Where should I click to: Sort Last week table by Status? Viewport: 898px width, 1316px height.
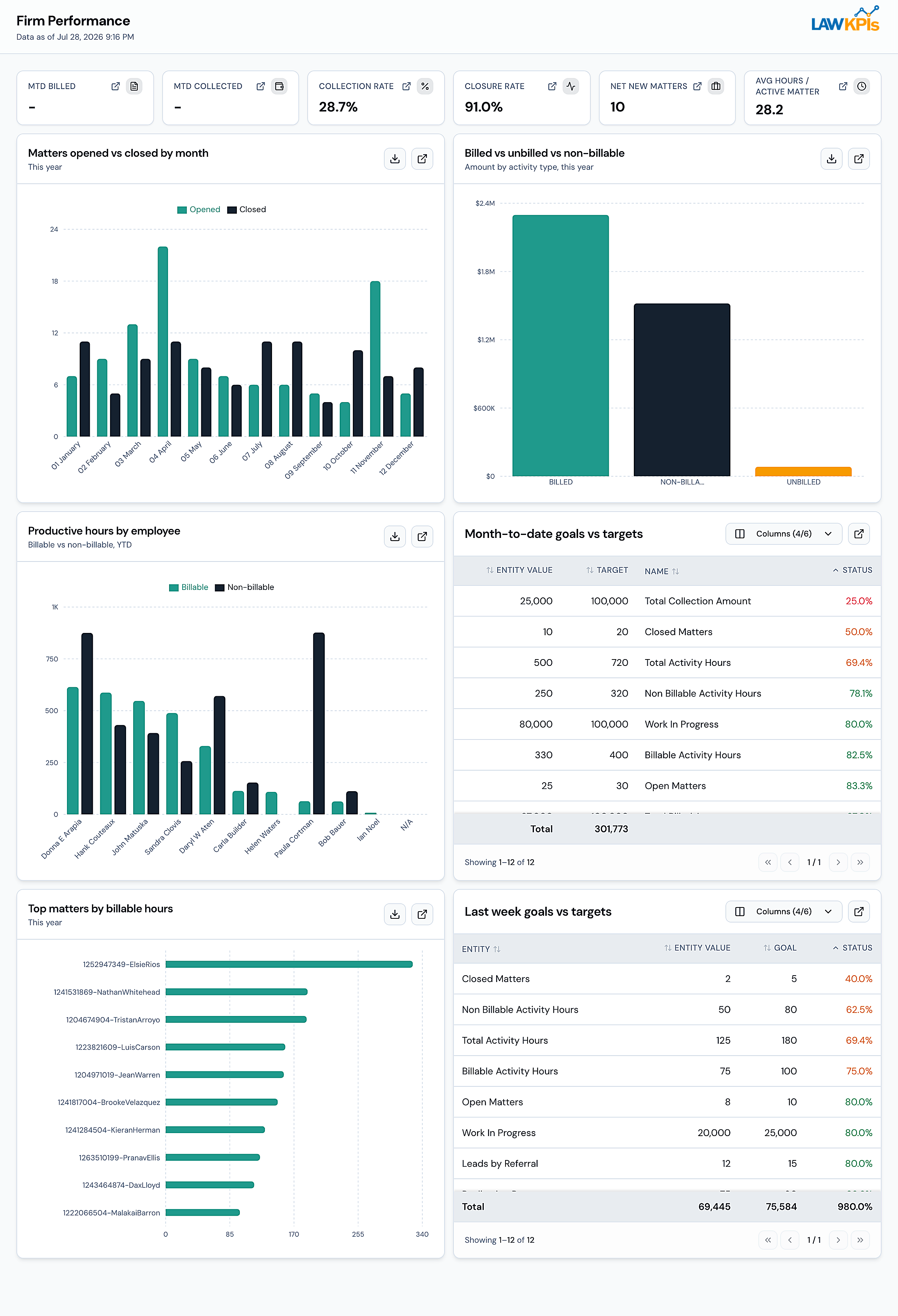[852, 948]
